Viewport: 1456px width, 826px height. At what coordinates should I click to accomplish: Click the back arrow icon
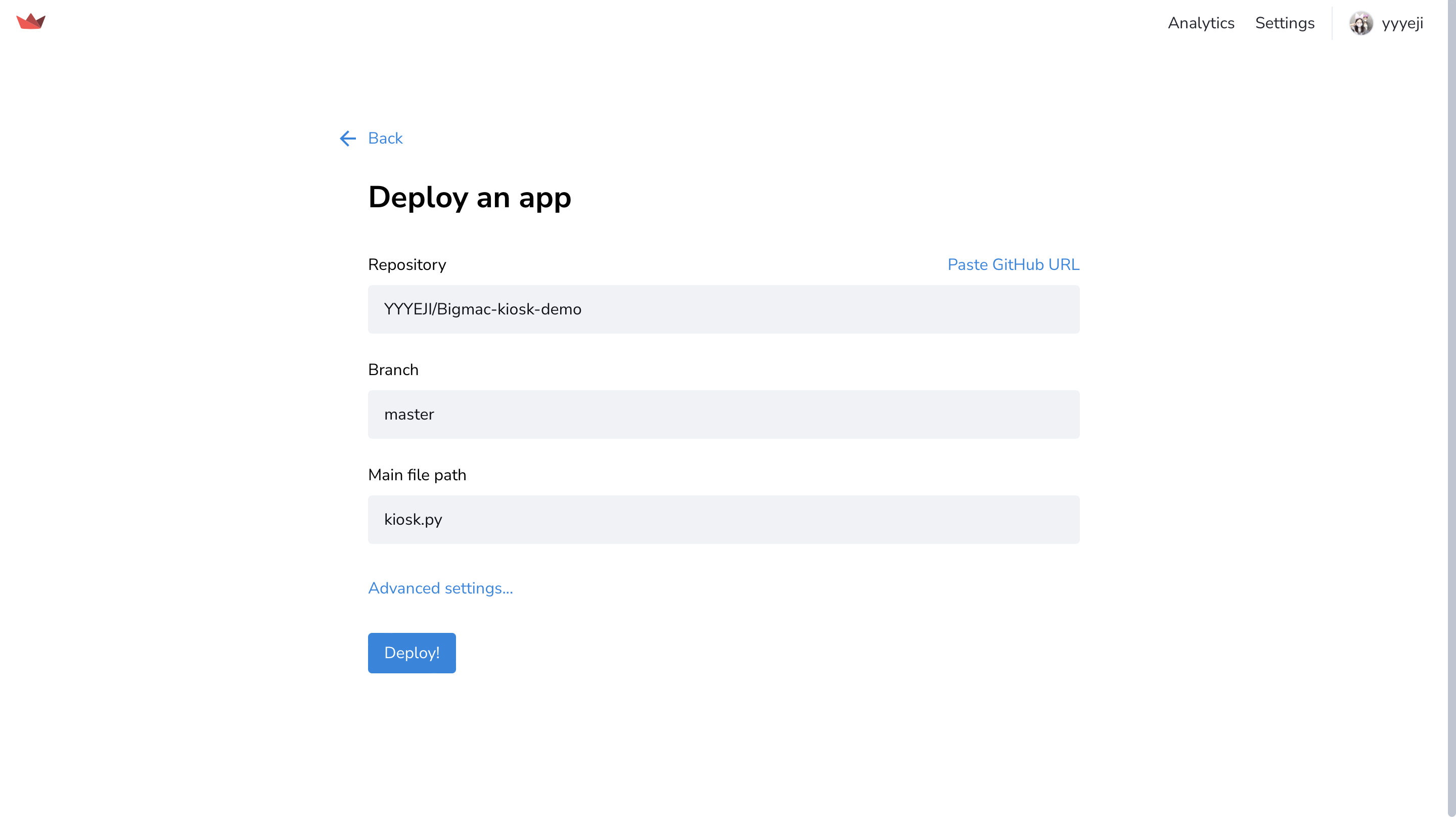click(348, 139)
